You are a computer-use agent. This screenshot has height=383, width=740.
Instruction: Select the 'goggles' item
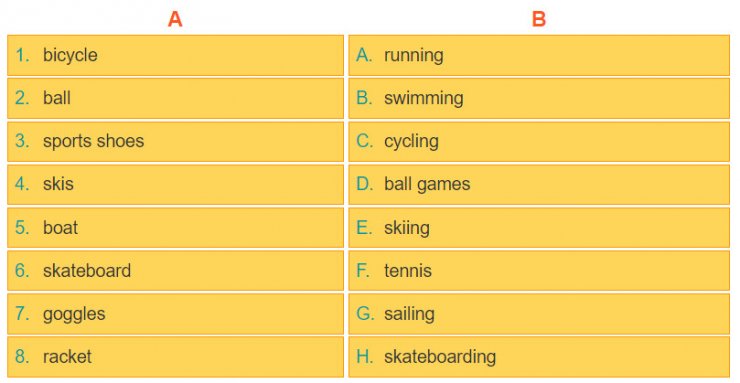(x=175, y=314)
